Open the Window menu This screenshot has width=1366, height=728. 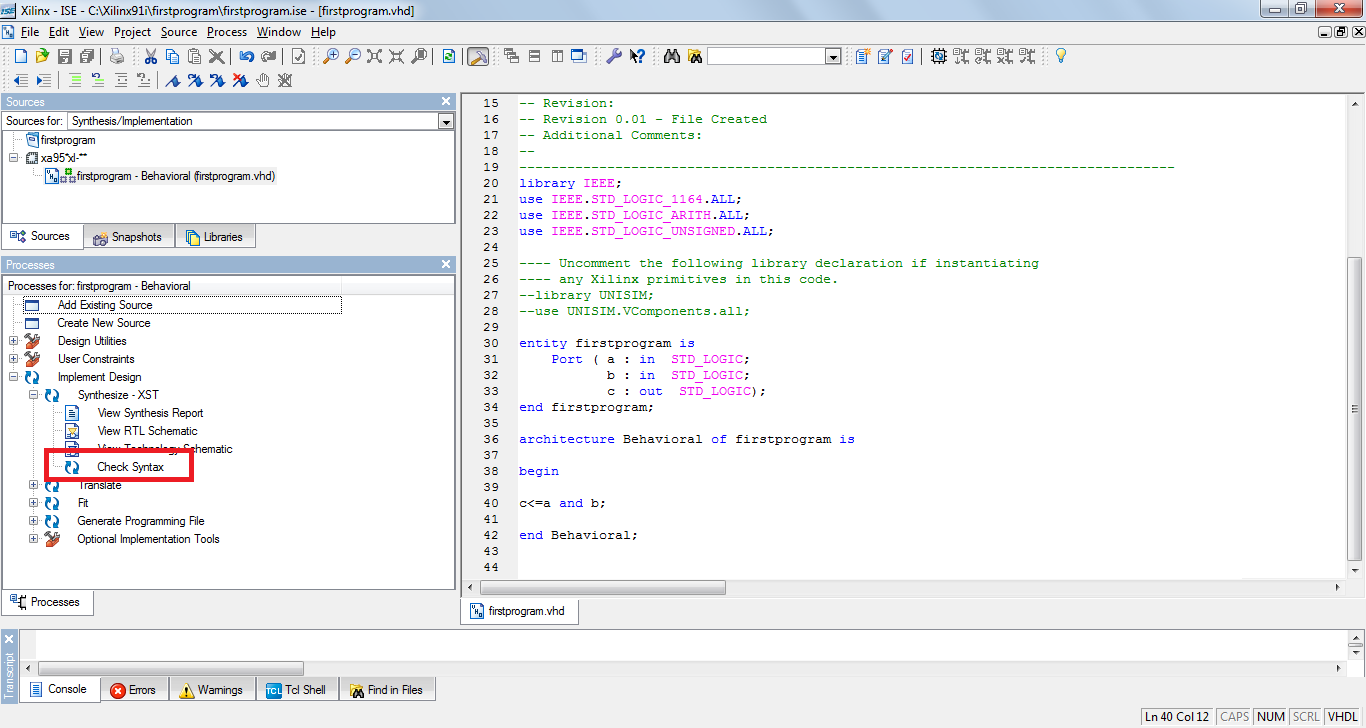[x=279, y=32]
